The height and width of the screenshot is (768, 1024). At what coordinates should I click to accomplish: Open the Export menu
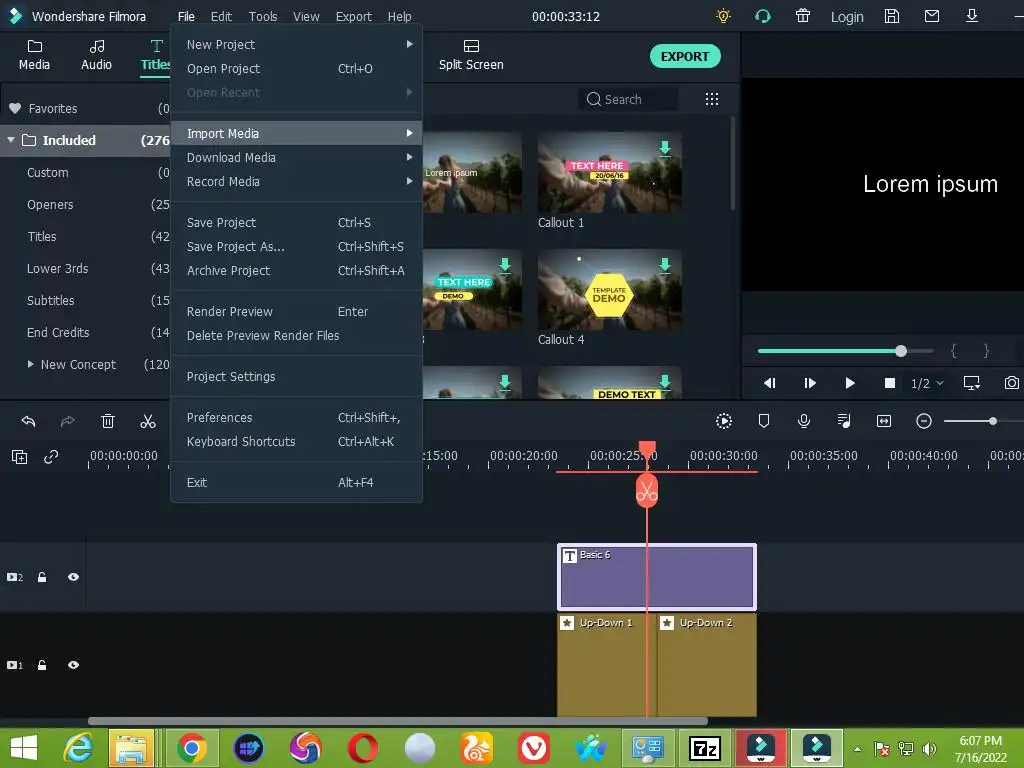353,16
